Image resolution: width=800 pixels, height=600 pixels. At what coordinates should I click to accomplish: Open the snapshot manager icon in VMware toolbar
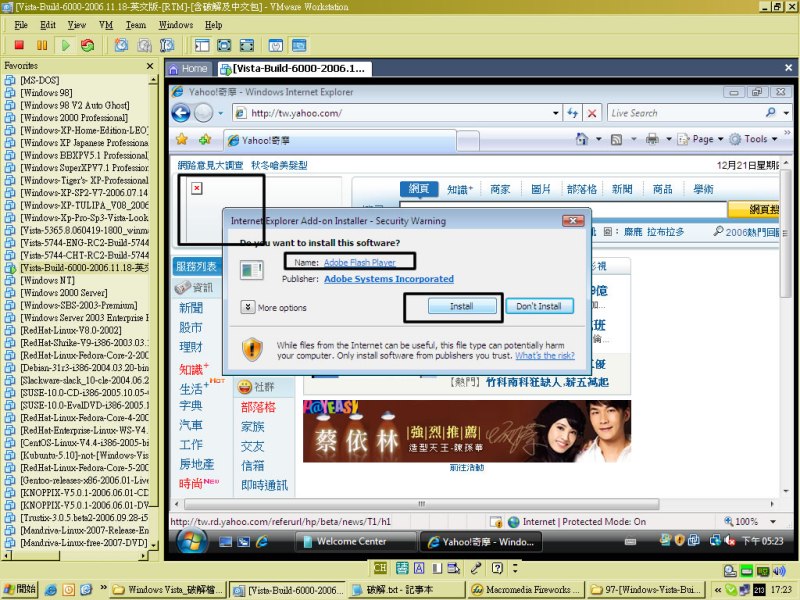pyautogui.click(x=167, y=45)
